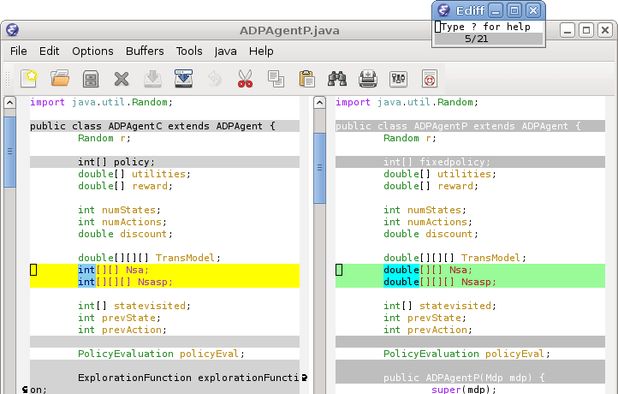Screen dimensions: 618x394
Task: Kill buffer using X toolbar icon
Action: [x=121, y=79]
